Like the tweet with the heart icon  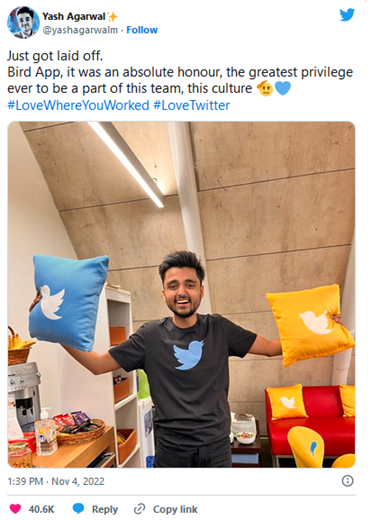click(15, 509)
